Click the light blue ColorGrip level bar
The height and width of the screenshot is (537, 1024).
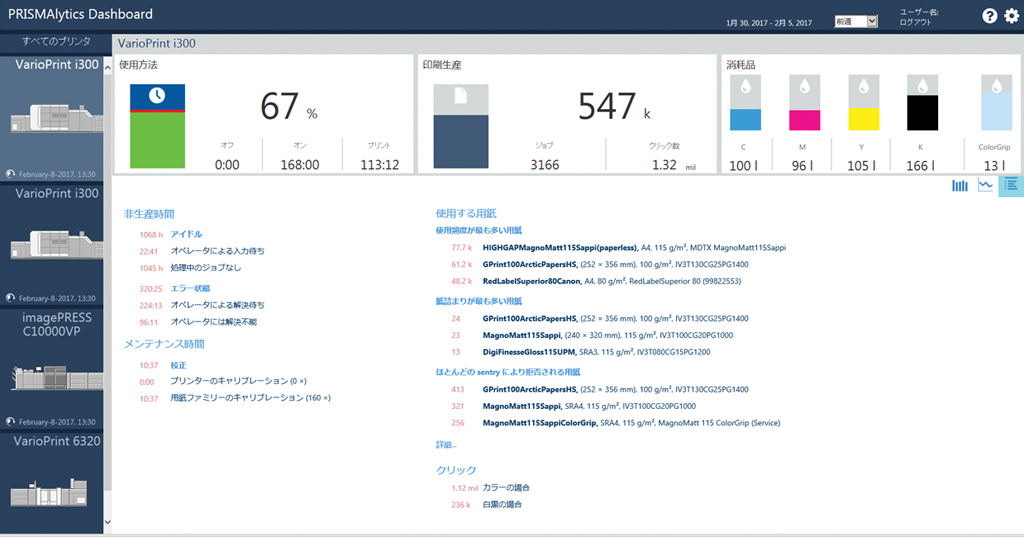point(997,111)
